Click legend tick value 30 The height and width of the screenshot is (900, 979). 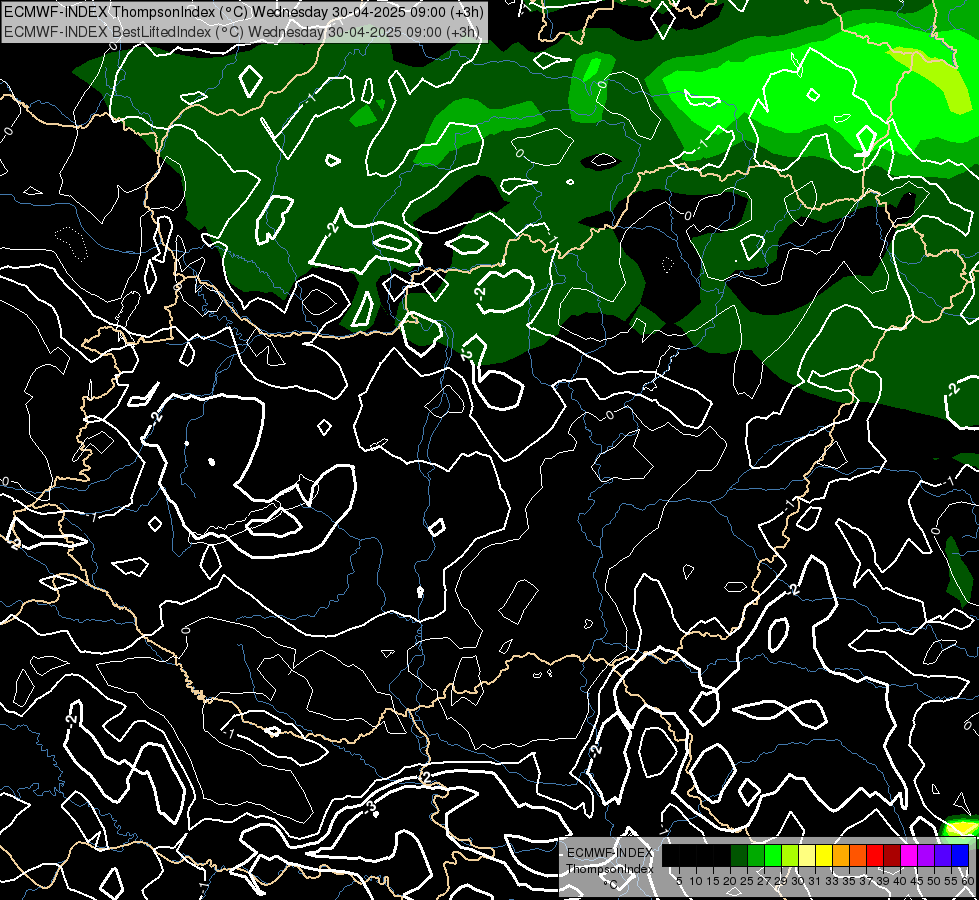click(x=799, y=881)
